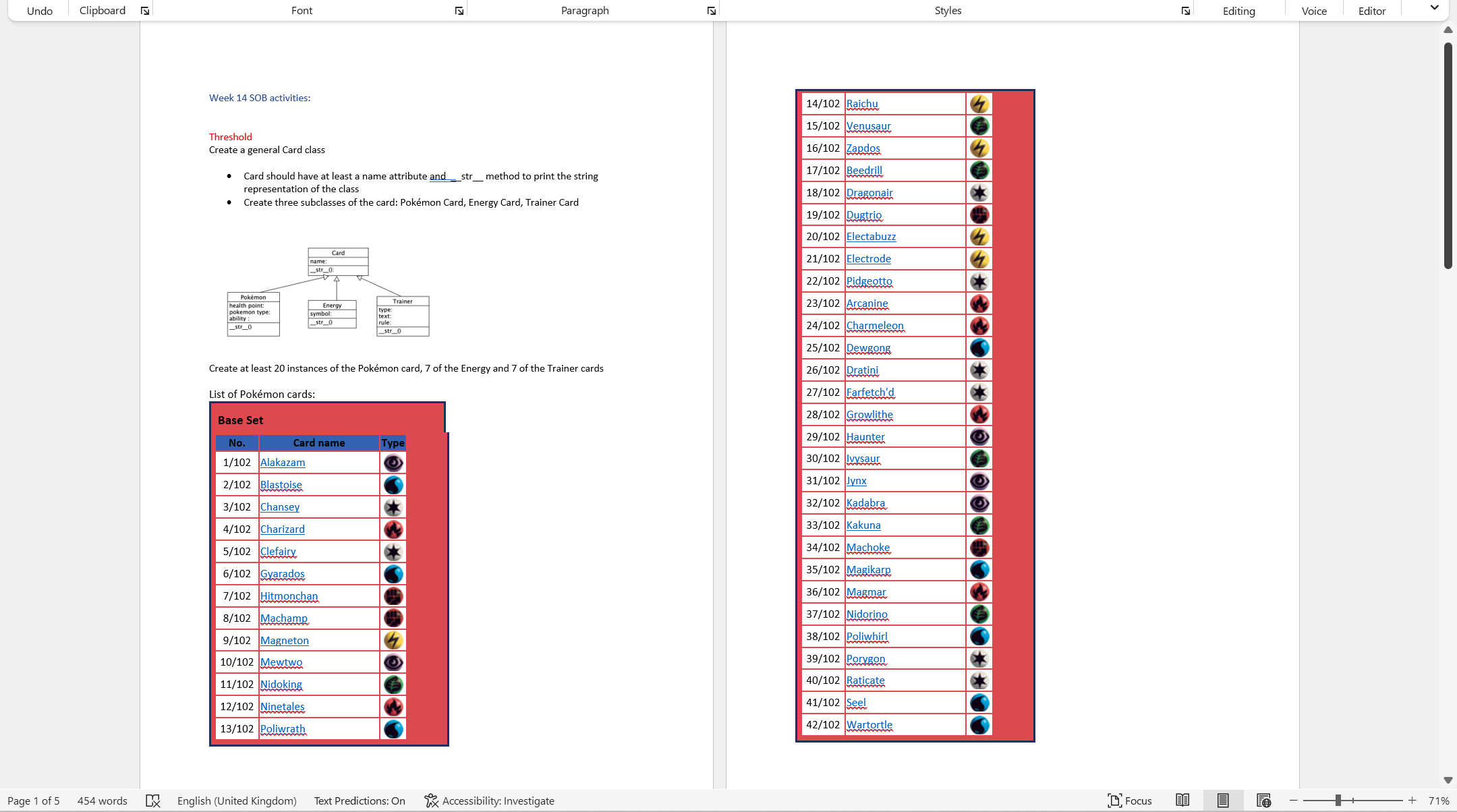Open the Paragraph settings launcher

click(711, 11)
